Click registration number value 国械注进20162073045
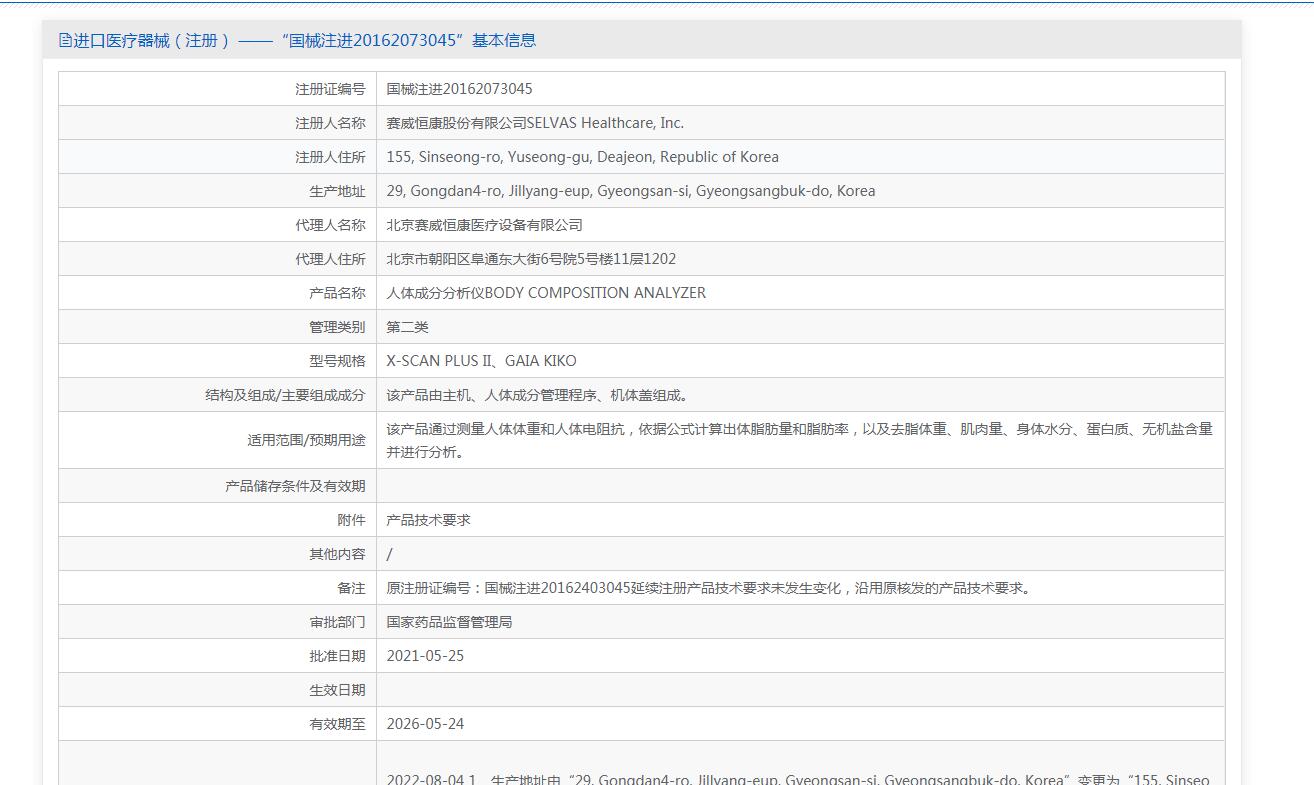Viewport: 1314px width, 785px height. pos(459,89)
